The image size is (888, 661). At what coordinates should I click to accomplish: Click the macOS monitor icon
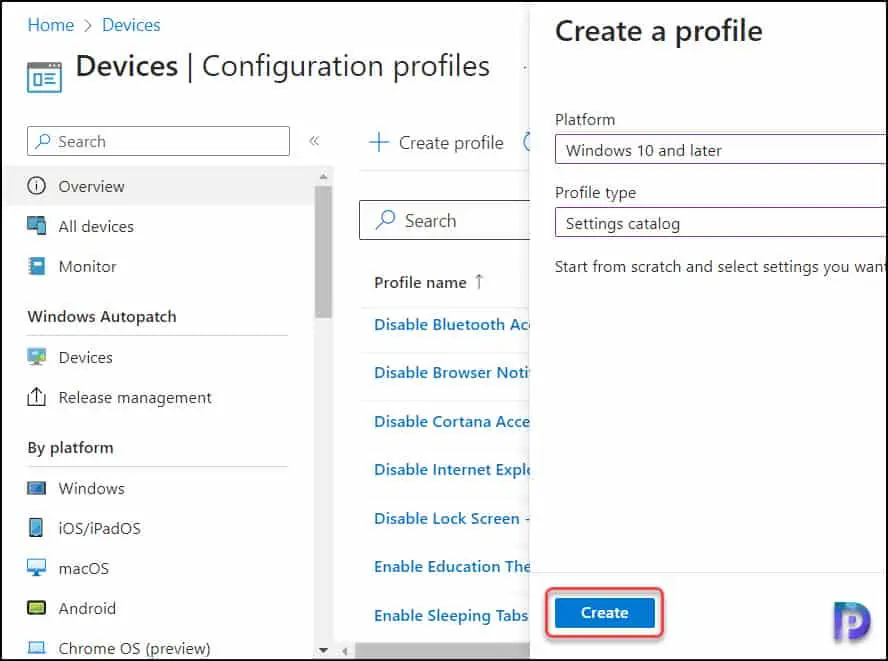click(37, 568)
